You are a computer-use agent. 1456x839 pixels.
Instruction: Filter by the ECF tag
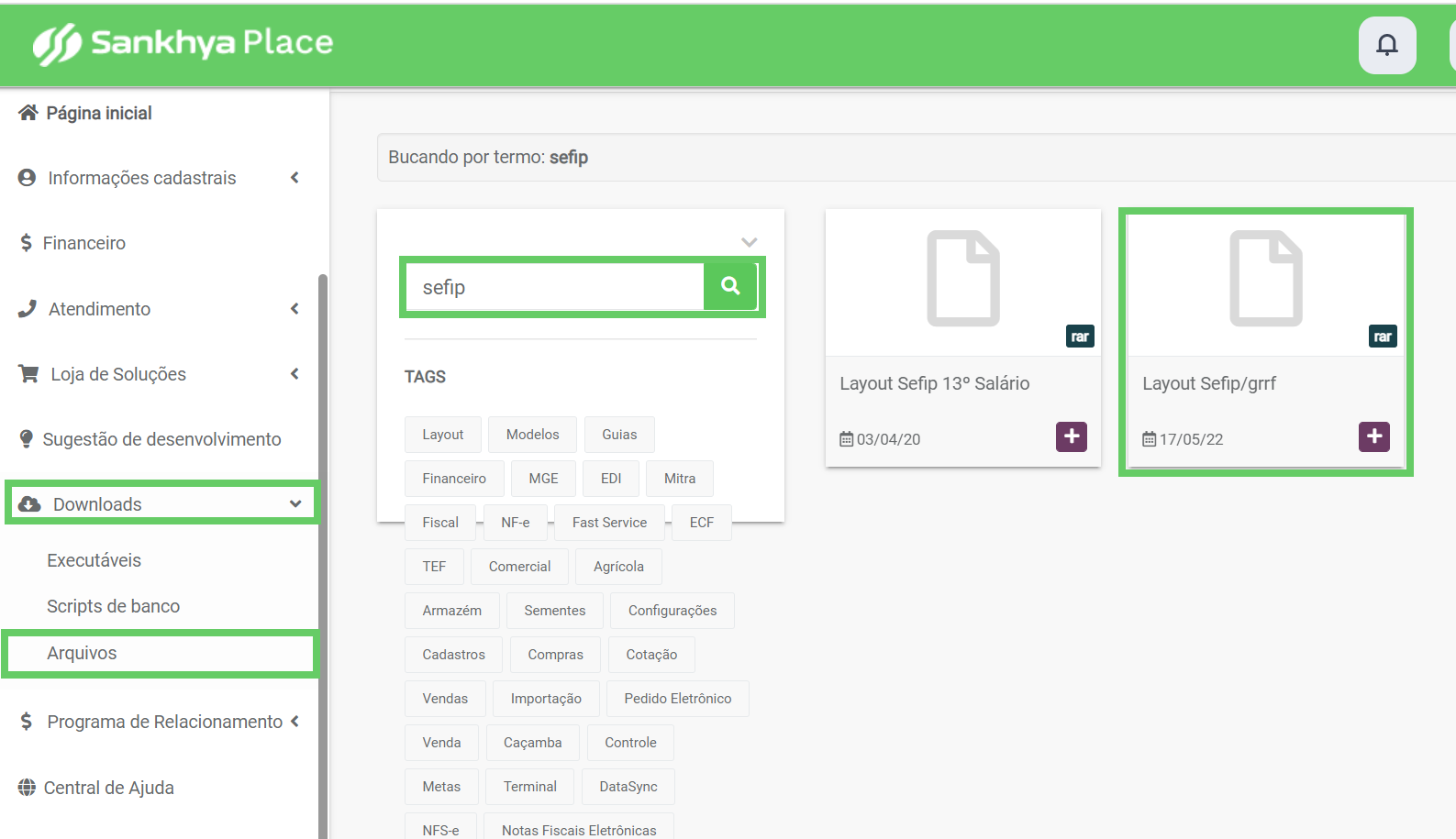tap(702, 523)
